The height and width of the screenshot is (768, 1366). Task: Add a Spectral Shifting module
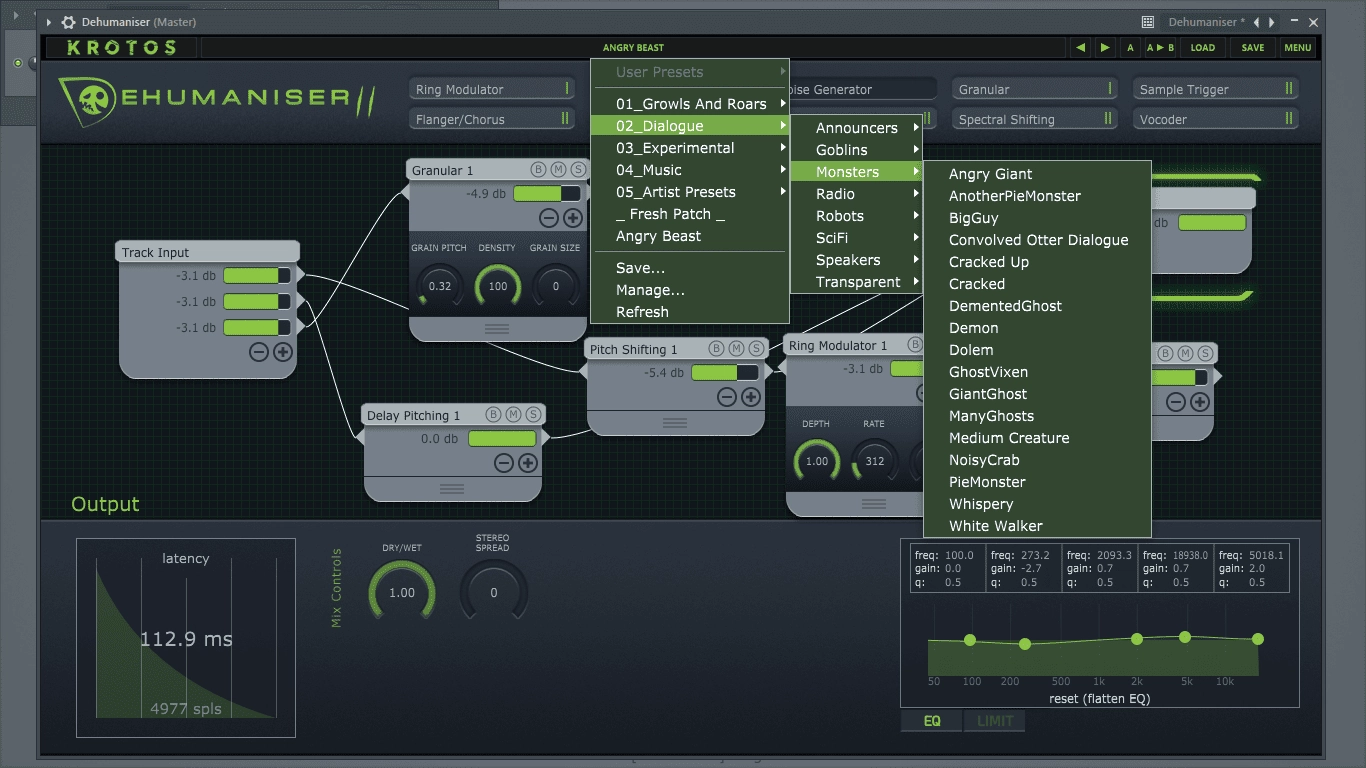[1035, 119]
